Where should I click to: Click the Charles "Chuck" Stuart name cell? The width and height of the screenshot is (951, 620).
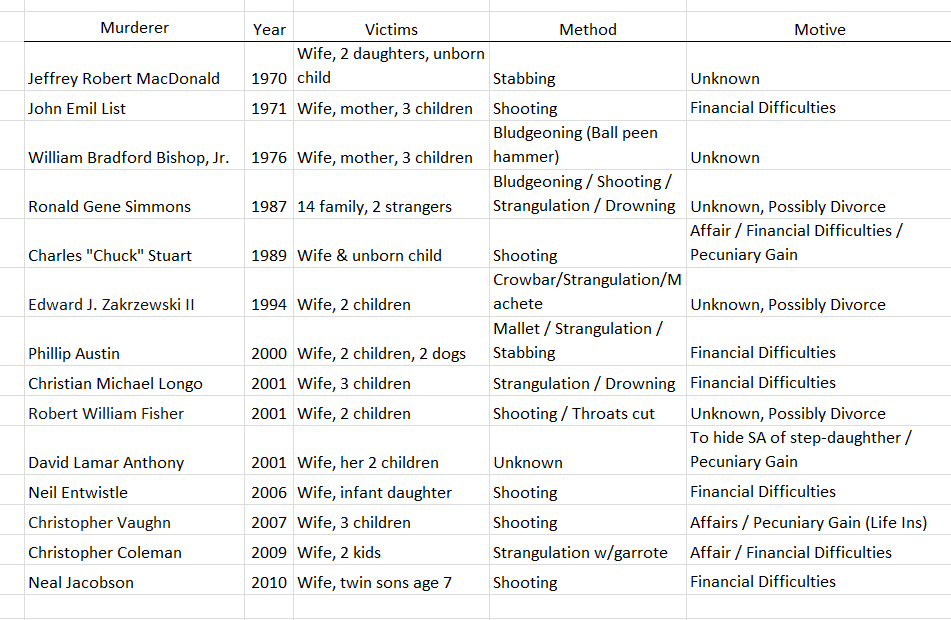(x=110, y=255)
